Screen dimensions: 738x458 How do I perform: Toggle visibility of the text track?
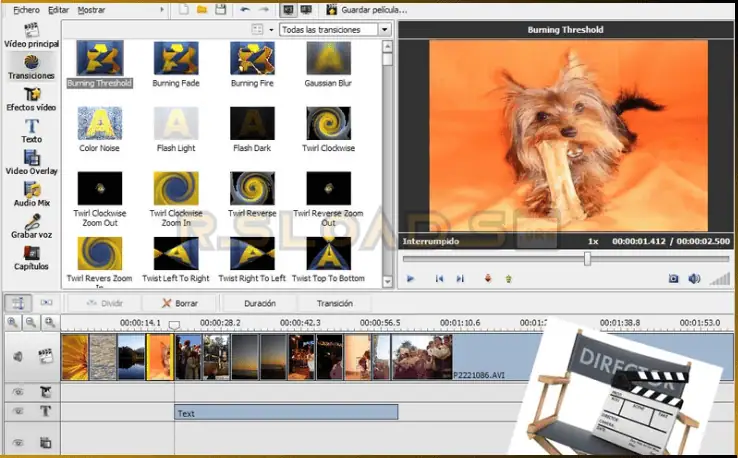coord(18,412)
